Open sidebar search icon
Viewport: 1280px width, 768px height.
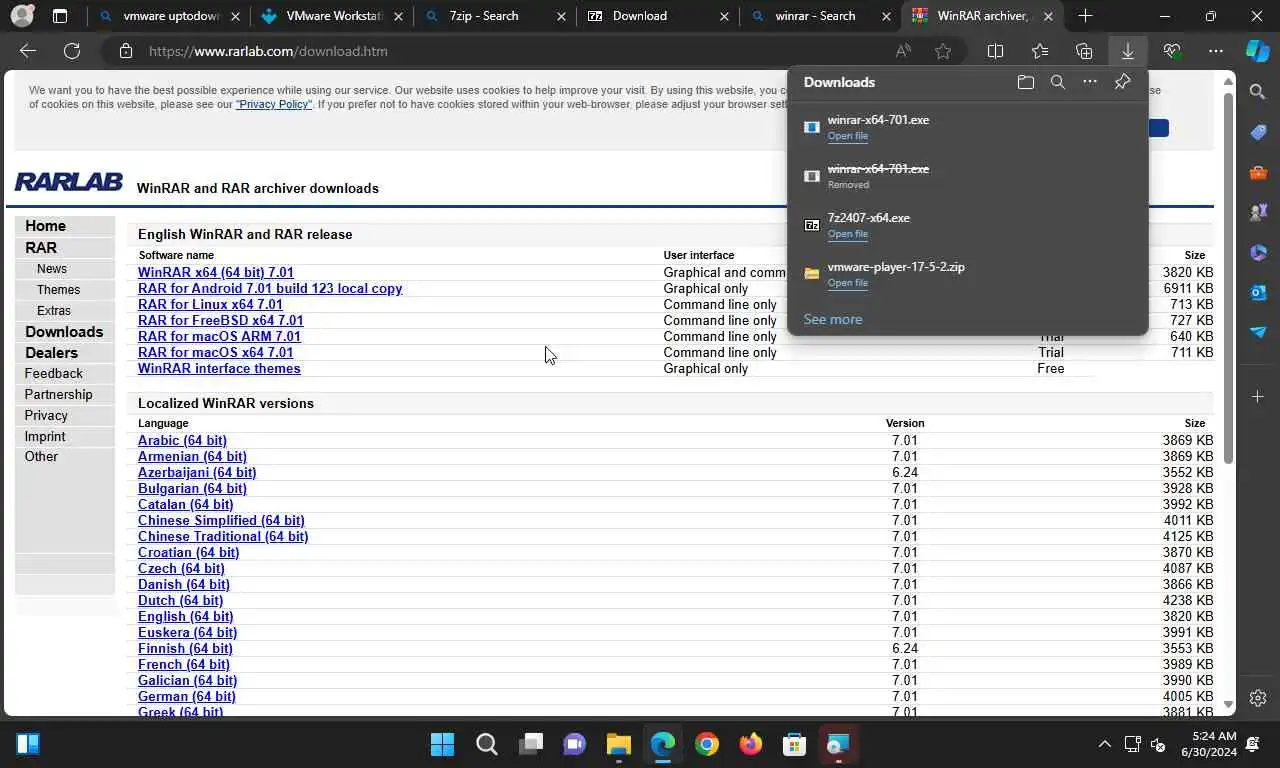coord(1258,92)
